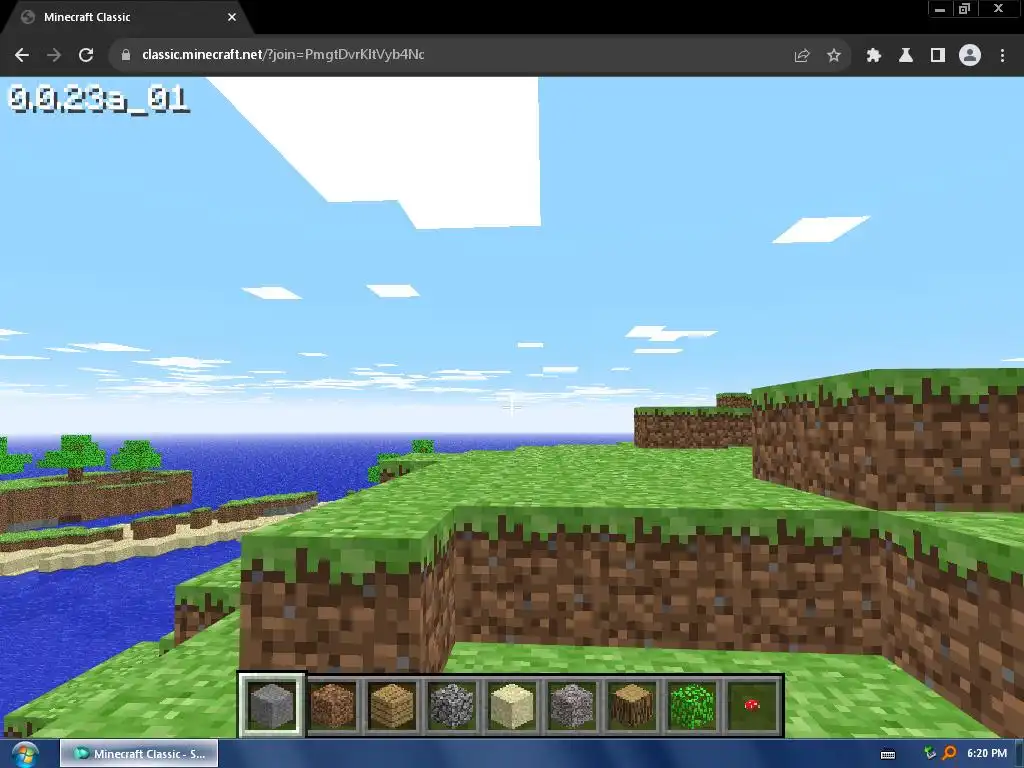Minimize the browser window
This screenshot has height=768, width=1024.
coord(940,9)
